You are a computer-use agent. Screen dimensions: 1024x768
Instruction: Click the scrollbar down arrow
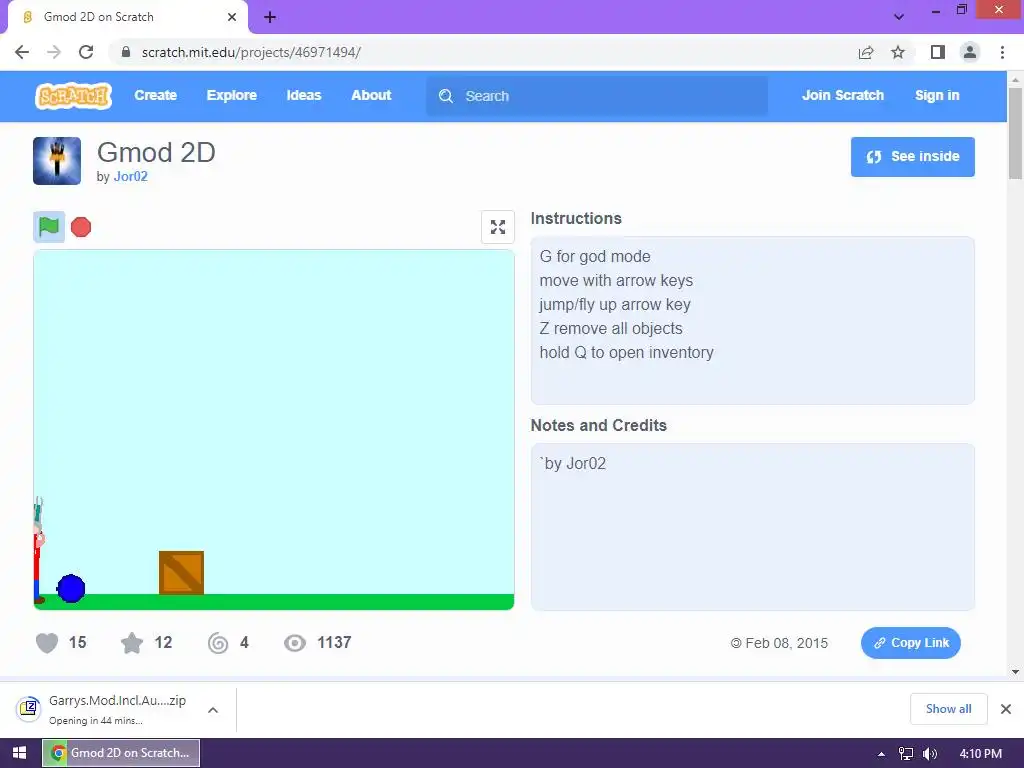point(1015,671)
